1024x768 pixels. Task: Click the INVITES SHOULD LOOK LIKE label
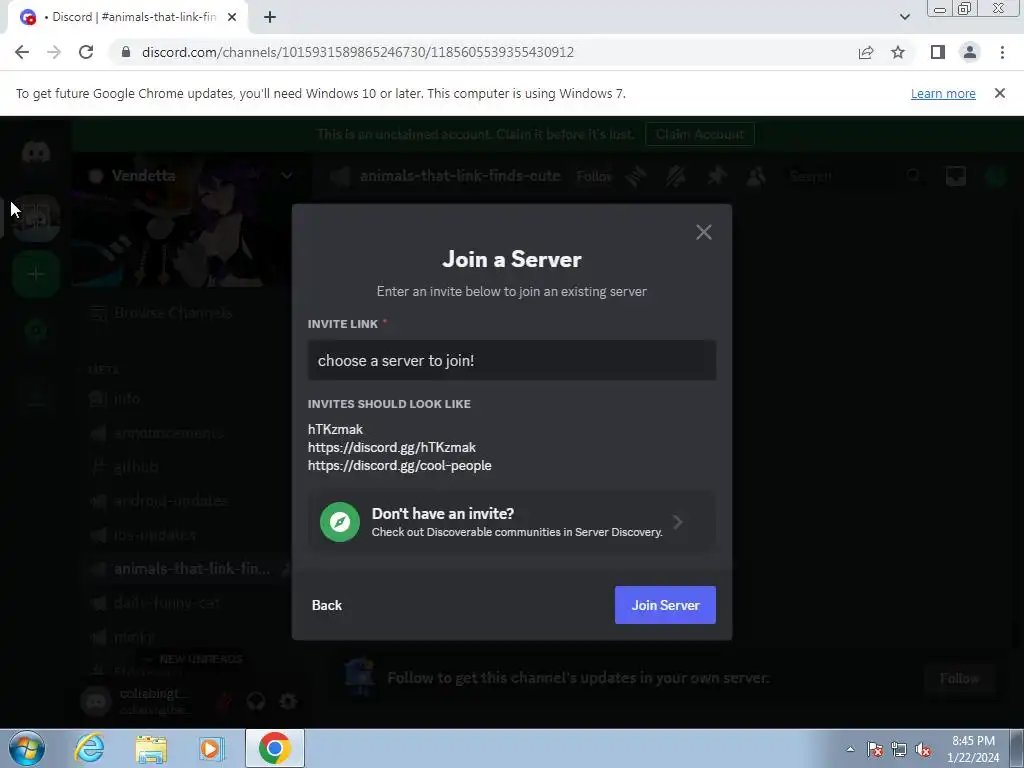click(x=389, y=404)
